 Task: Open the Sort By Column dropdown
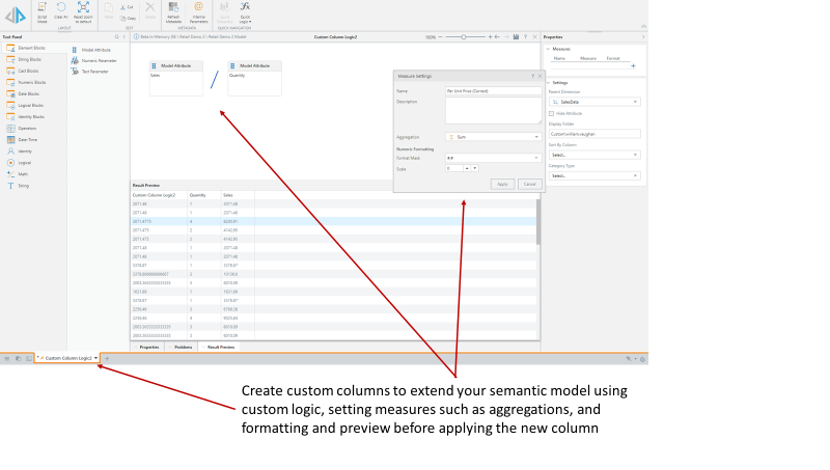click(x=594, y=155)
